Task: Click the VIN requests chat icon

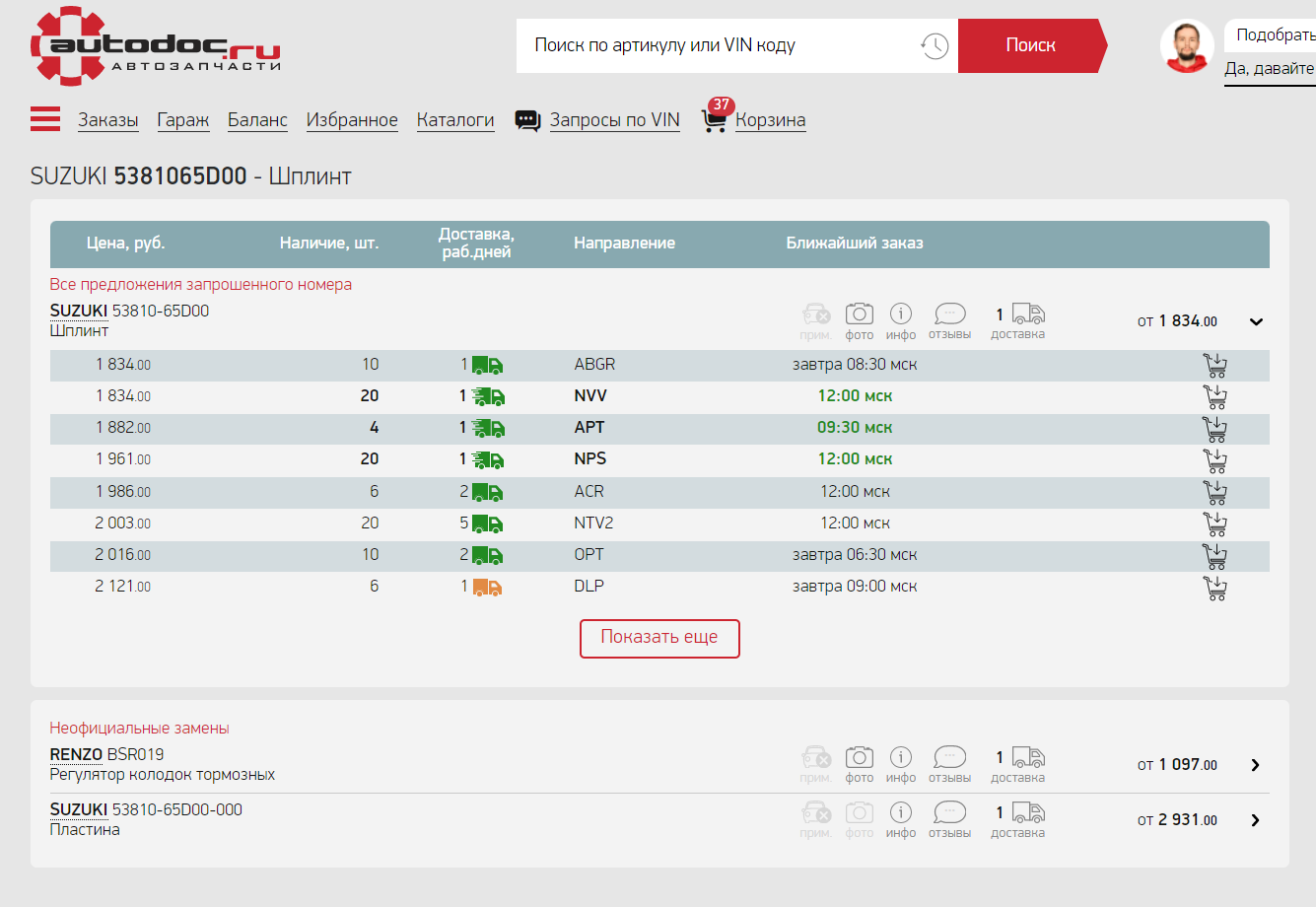Action: (x=528, y=120)
